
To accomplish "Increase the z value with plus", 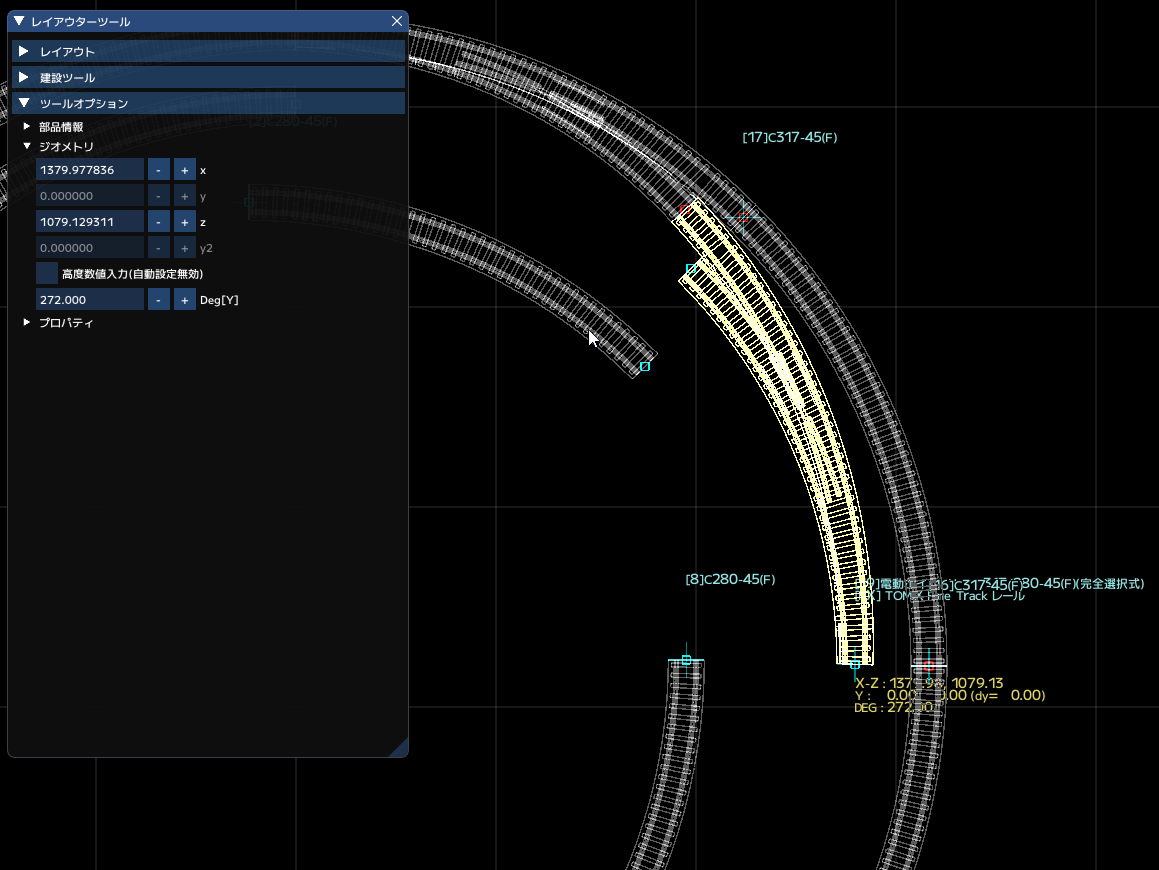I will pos(185,222).
